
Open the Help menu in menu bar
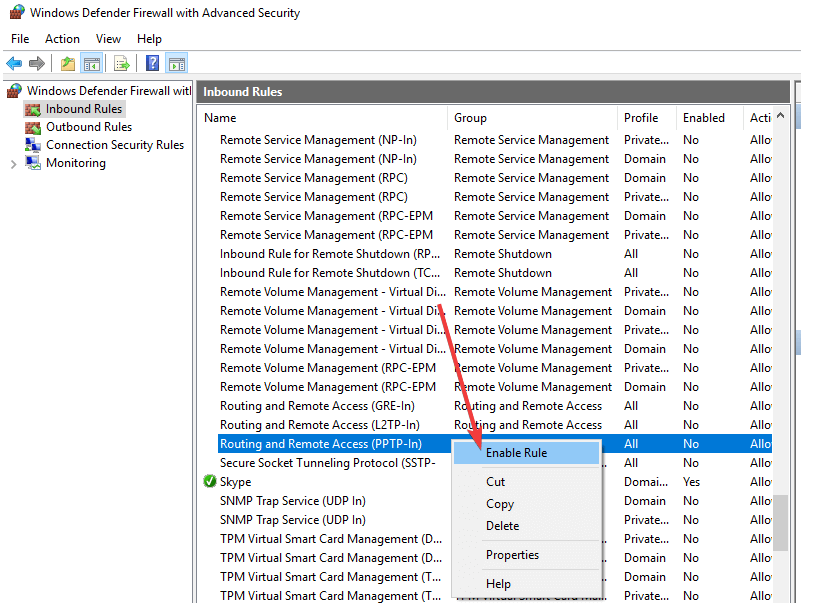(149, 39)
